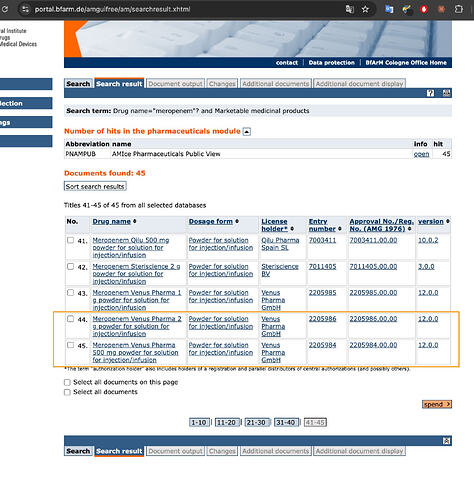Sort by Dosage form column arrows
This screenshot has height=500, width=474.
[x=237, y=221]
